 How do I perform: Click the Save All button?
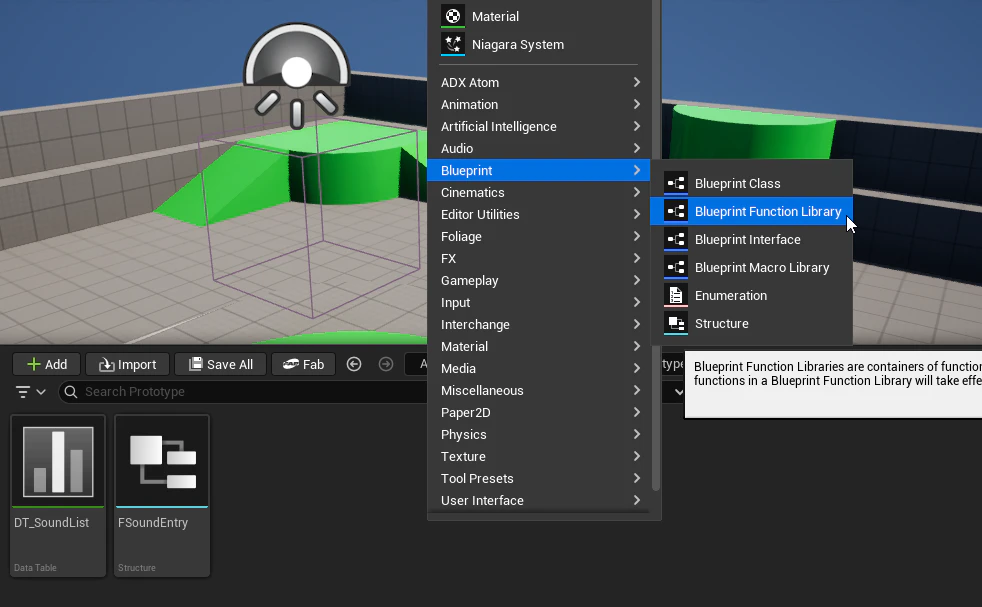(x=220, y=365)
